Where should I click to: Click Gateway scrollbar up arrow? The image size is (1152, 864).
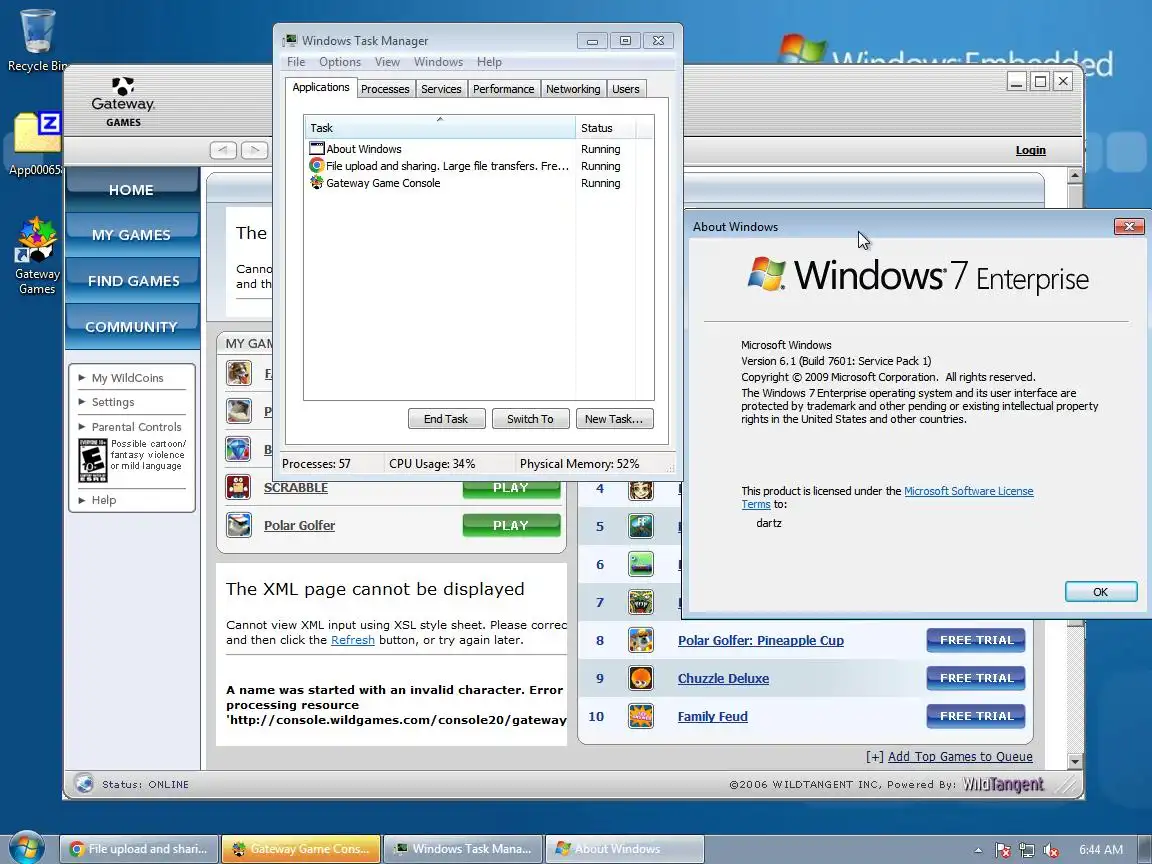coord(1075,176)
